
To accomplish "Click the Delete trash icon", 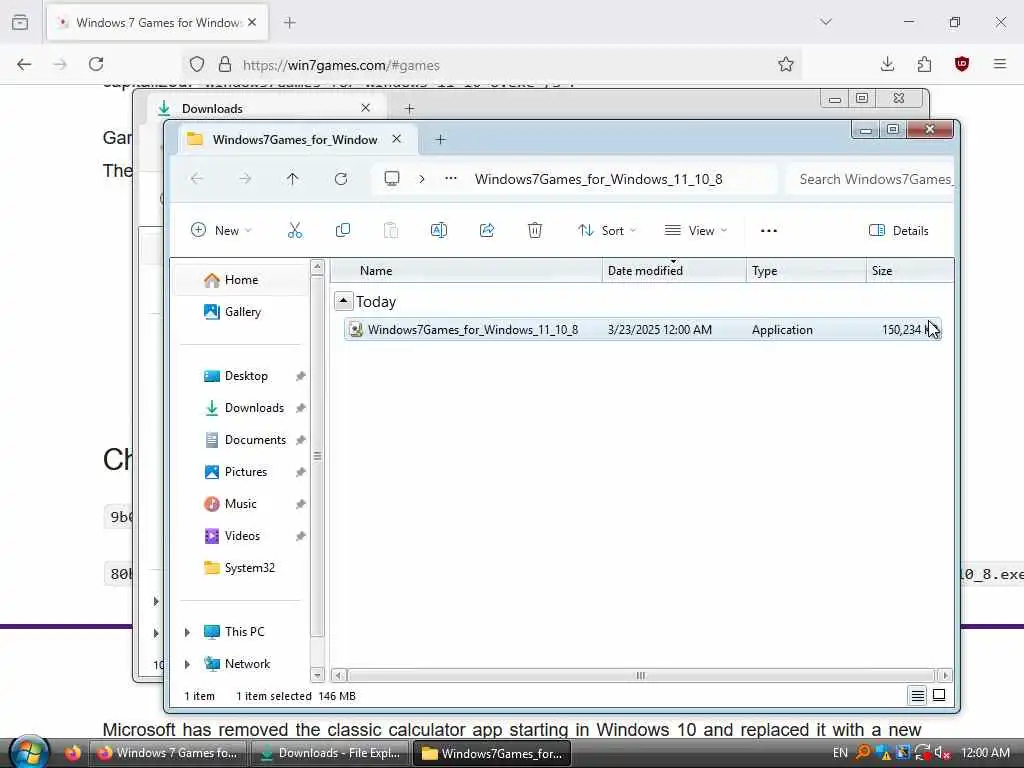I will pyautogui.click(x=535, y=231).
